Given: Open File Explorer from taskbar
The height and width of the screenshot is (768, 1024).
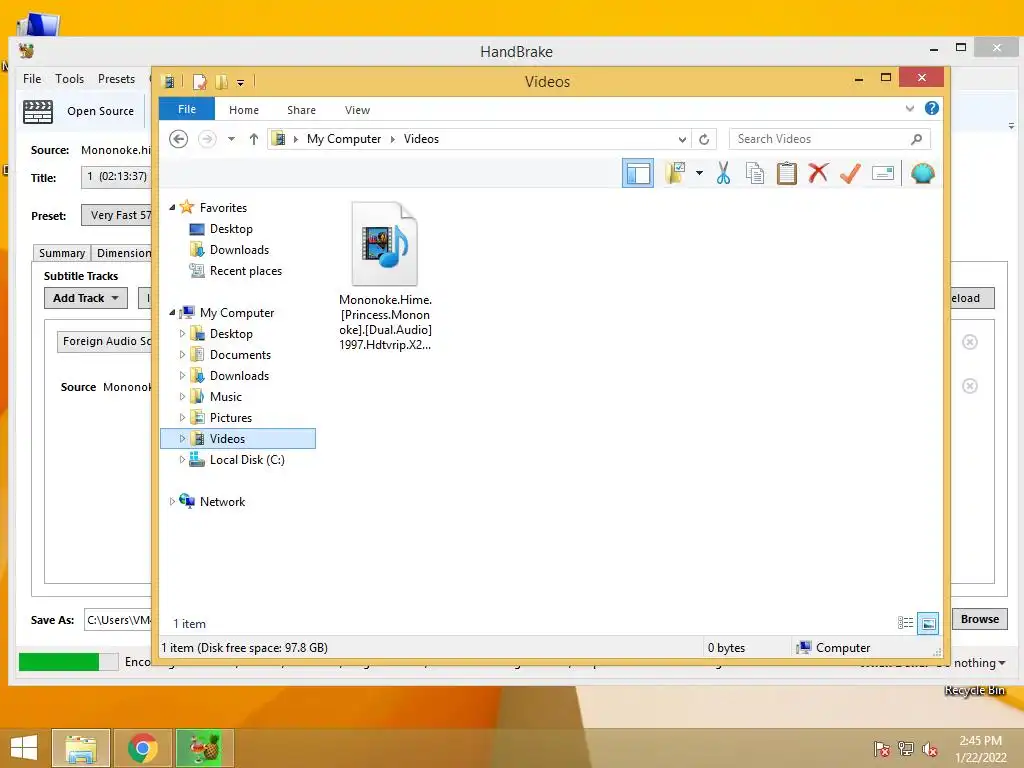Looking at the screenshot, I should click(81, 748).
